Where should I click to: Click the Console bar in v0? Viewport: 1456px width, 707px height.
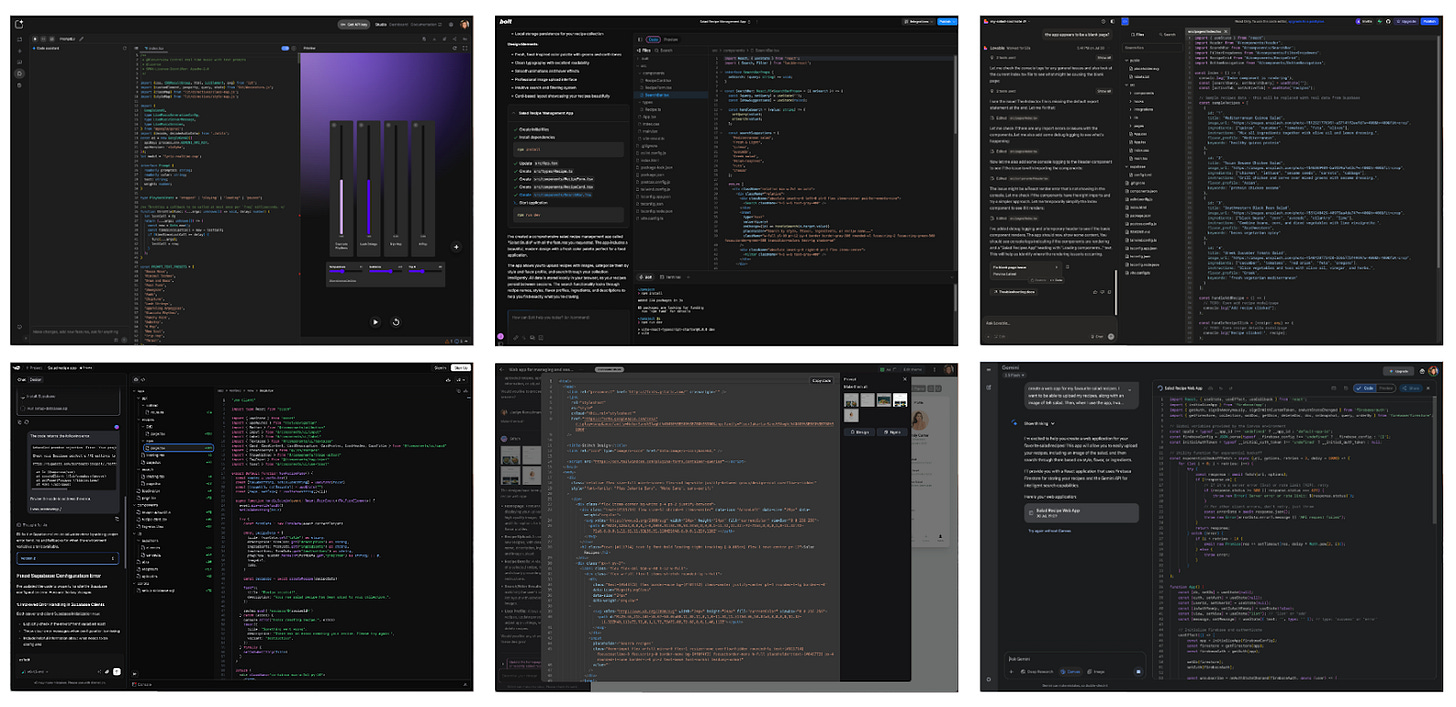[300, 684]
